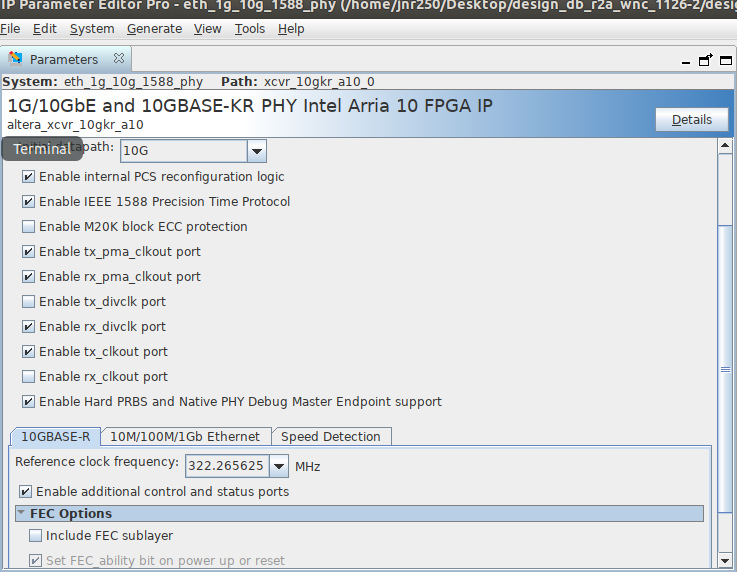Minimize the Parameters panel
Screen dimensions: 737x572
[686, 61]
